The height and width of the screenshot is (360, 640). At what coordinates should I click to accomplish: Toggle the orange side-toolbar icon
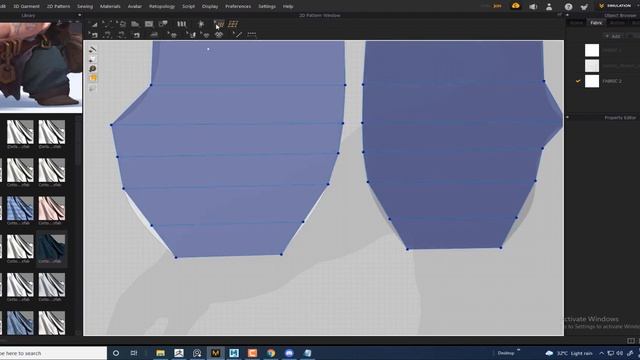93,78
